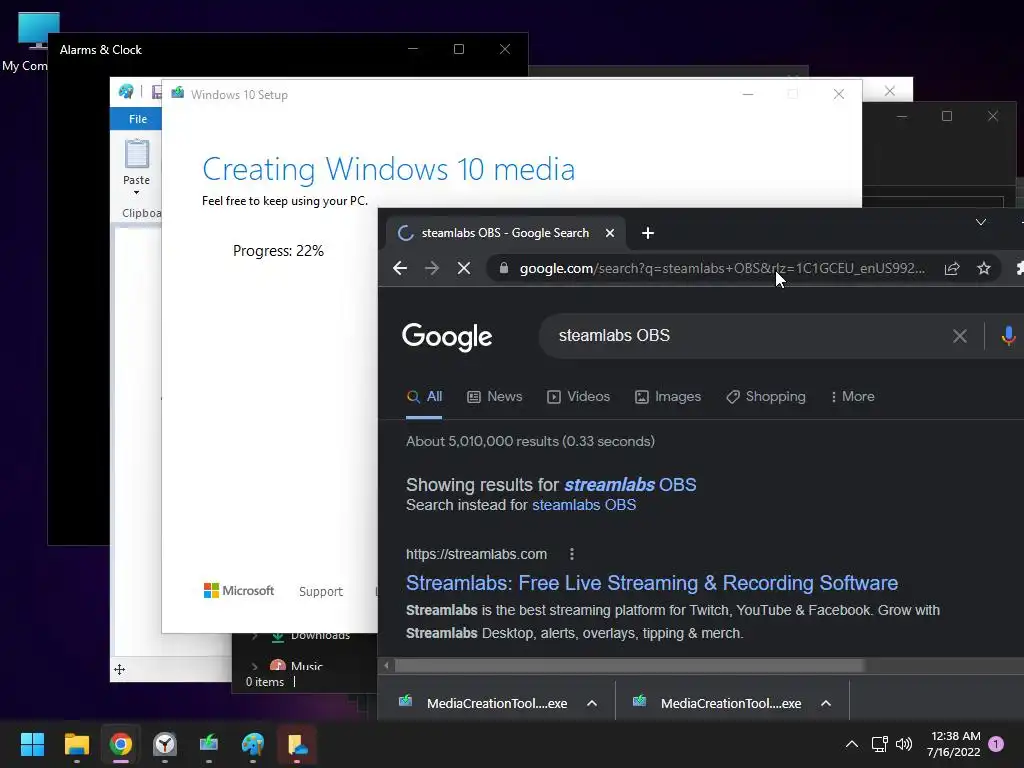Switch to Images results
The width and height of the screenshot is (1024, 768).
[x=668, y=396]
